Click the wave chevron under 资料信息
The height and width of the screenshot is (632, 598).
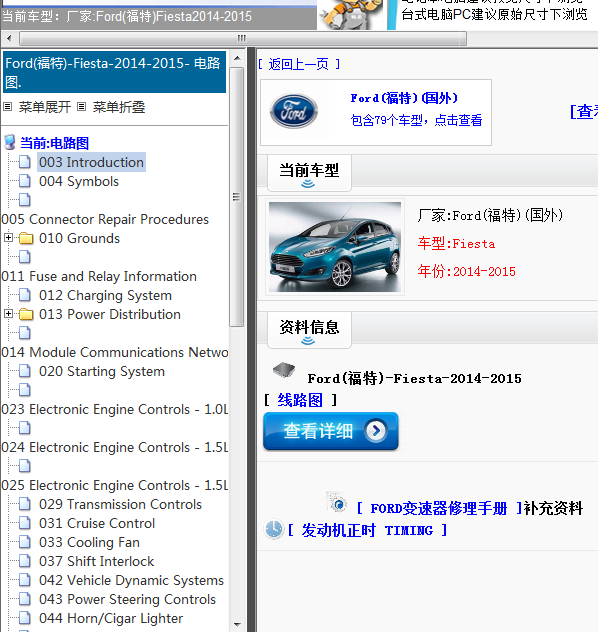point(308,341)
